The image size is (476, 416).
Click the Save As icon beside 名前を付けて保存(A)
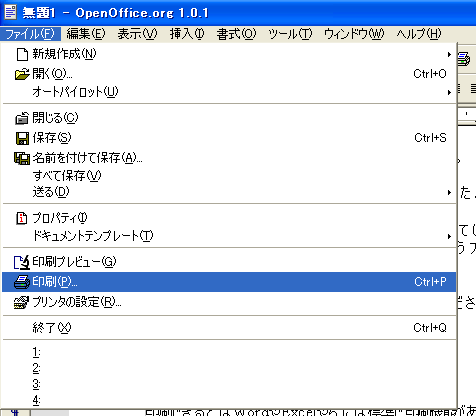[x=22, y=158]
